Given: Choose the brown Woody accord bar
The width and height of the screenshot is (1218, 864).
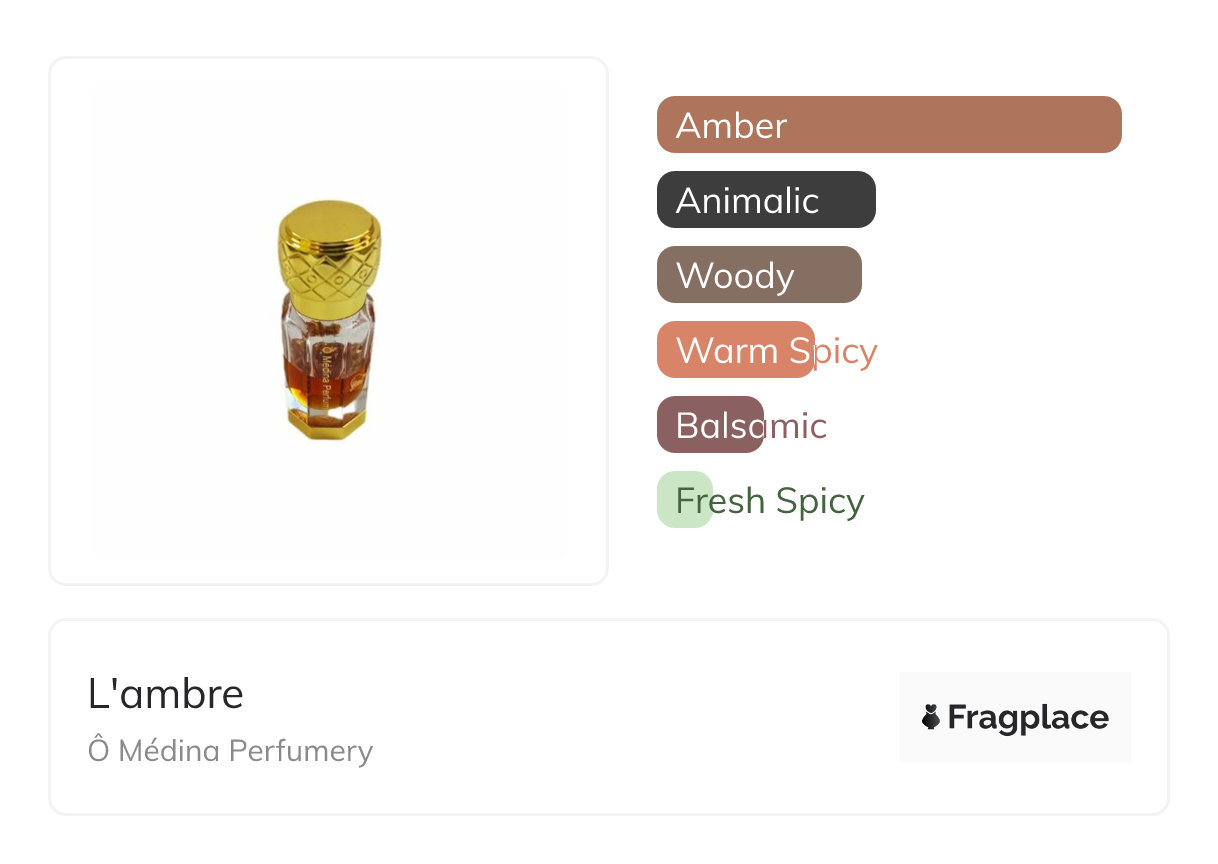Looking at the screenshot, I should point(759,275).
